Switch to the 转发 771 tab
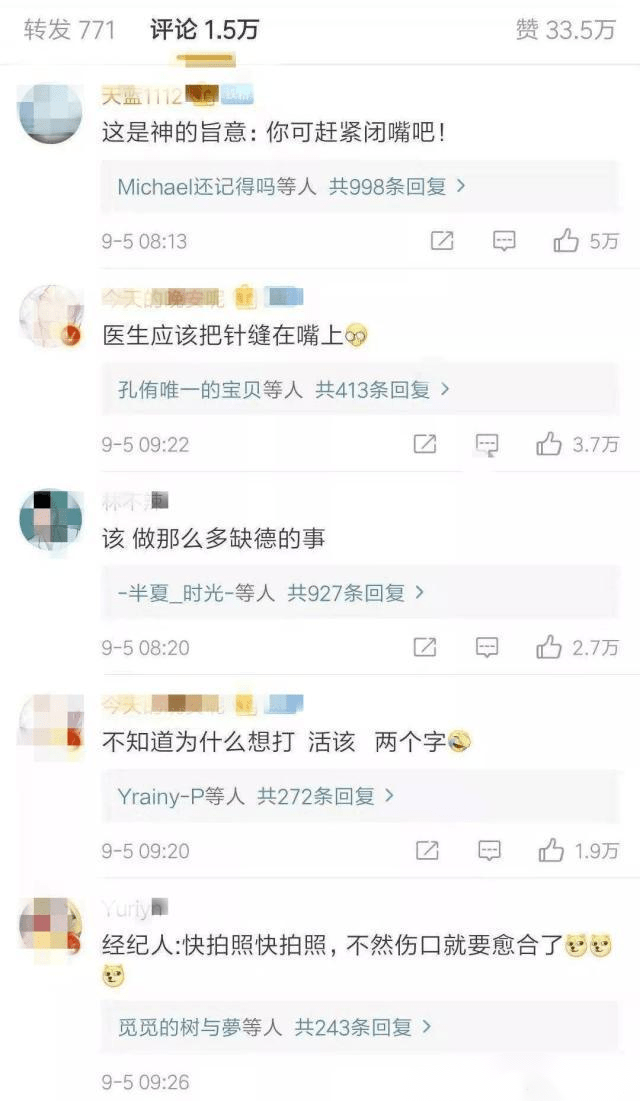640x1101 pixels. click(x=70, y=29)
